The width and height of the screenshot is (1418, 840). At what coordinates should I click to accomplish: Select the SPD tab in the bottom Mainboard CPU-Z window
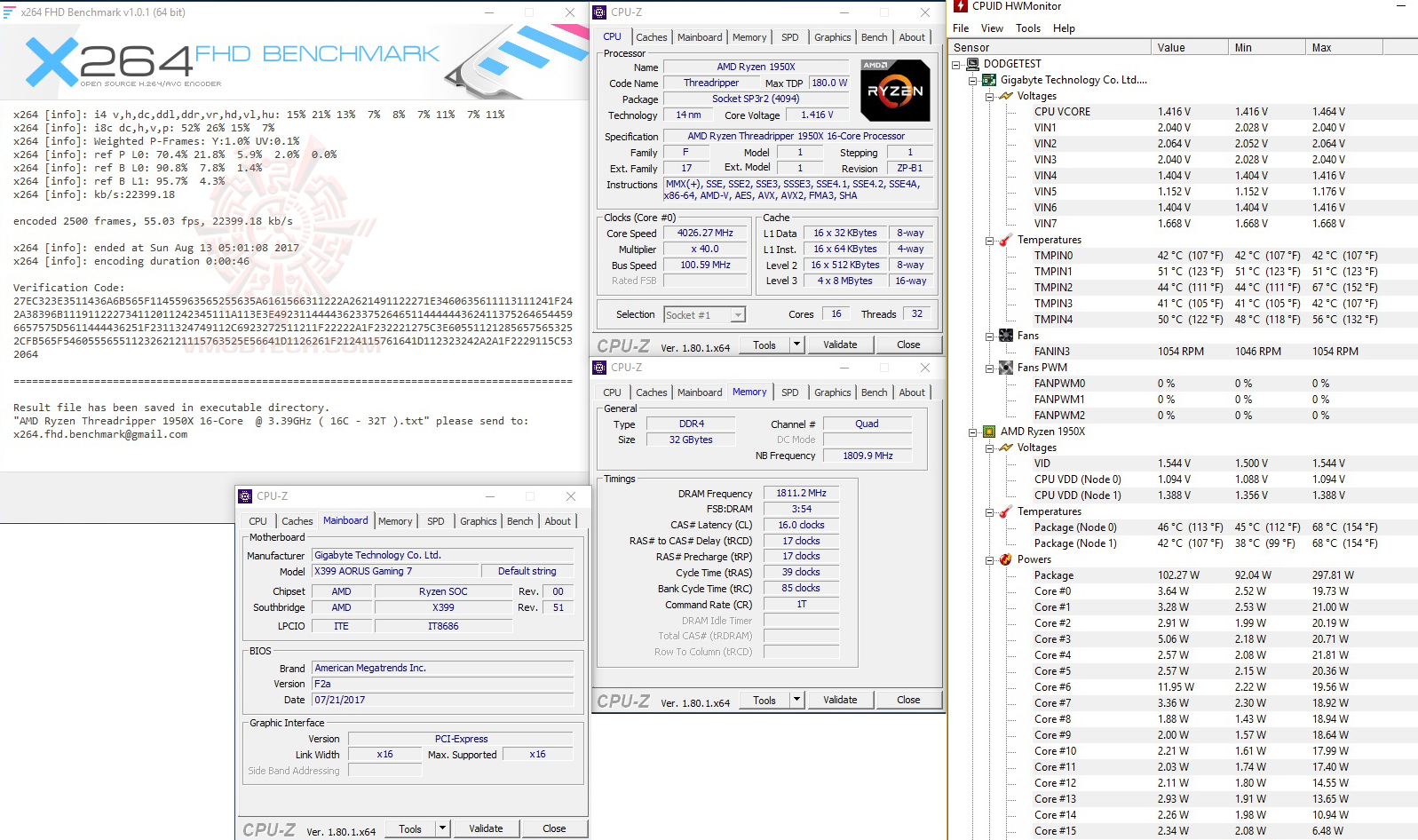coord(435,521)
